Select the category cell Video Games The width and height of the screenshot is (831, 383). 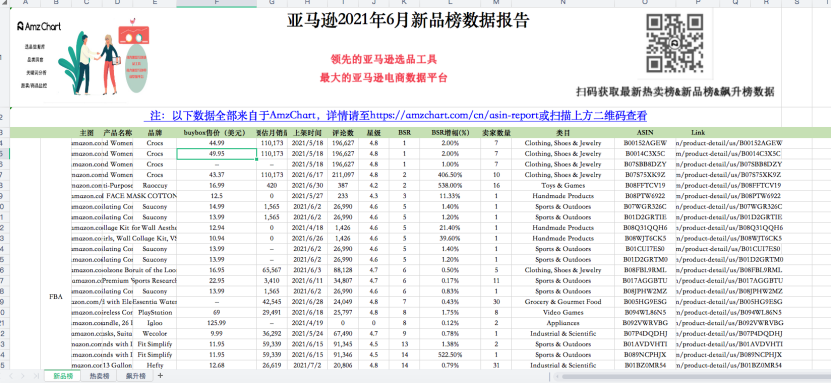point(563,313)
